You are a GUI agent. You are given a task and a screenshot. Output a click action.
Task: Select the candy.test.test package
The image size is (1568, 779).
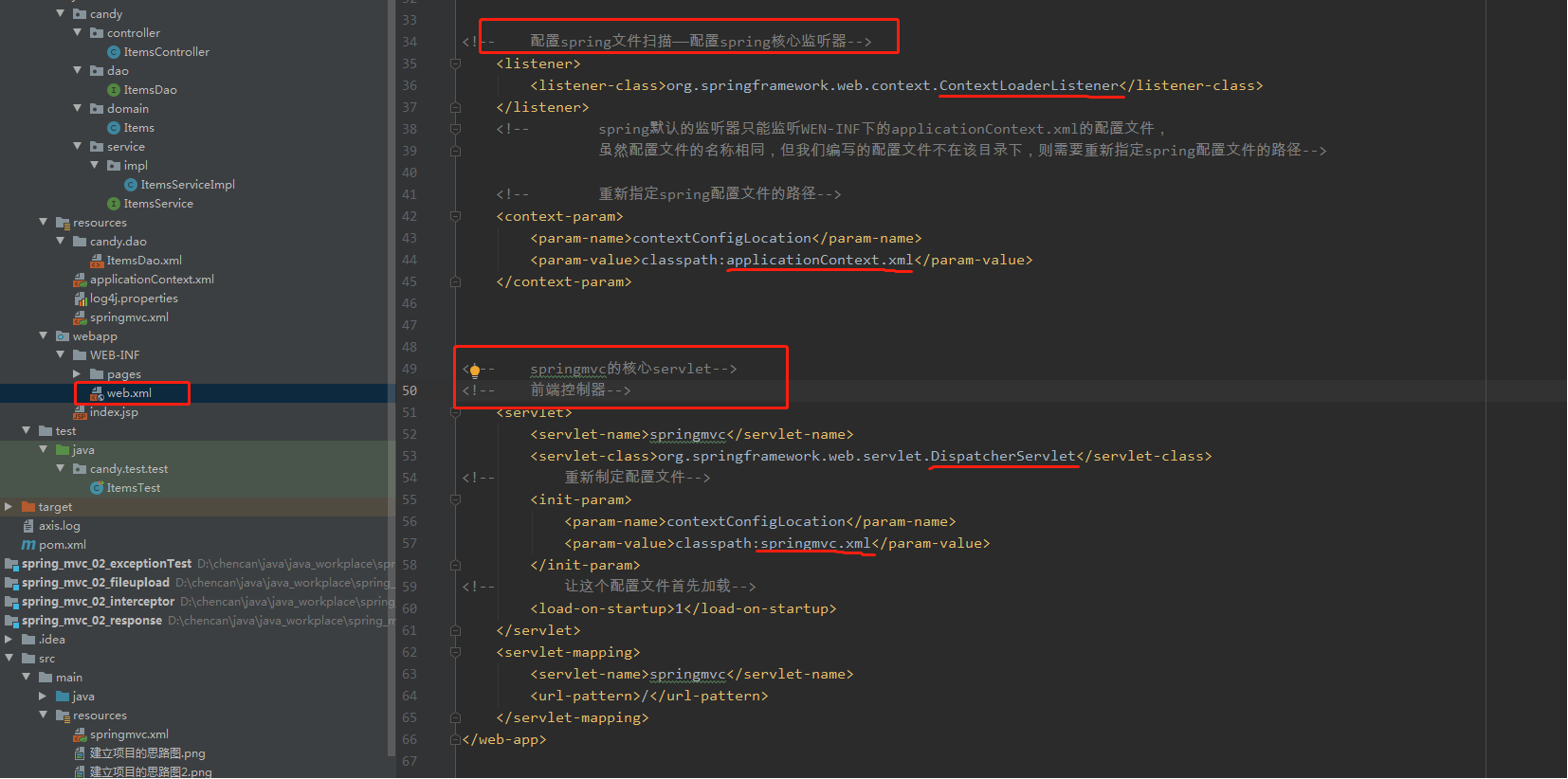[129, 469]
